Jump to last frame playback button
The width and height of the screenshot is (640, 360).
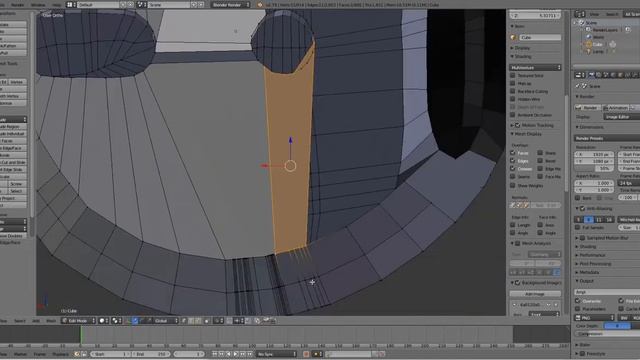tap(250, 354)
